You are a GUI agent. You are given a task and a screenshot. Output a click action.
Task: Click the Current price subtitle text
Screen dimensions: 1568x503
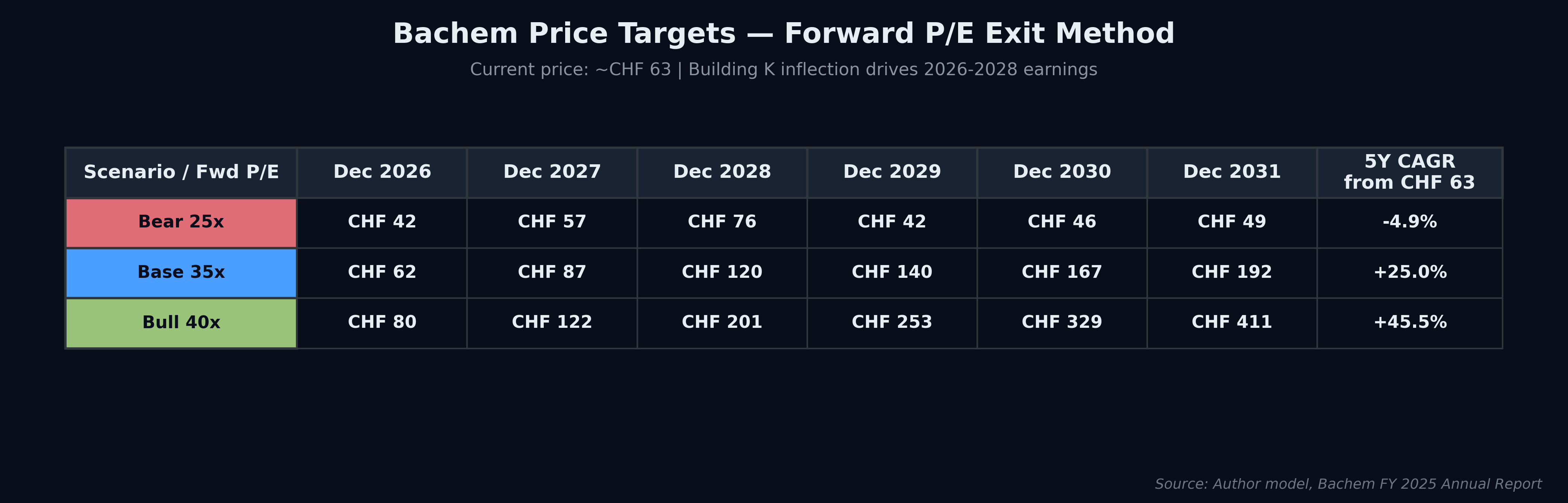tap(784, 70)
